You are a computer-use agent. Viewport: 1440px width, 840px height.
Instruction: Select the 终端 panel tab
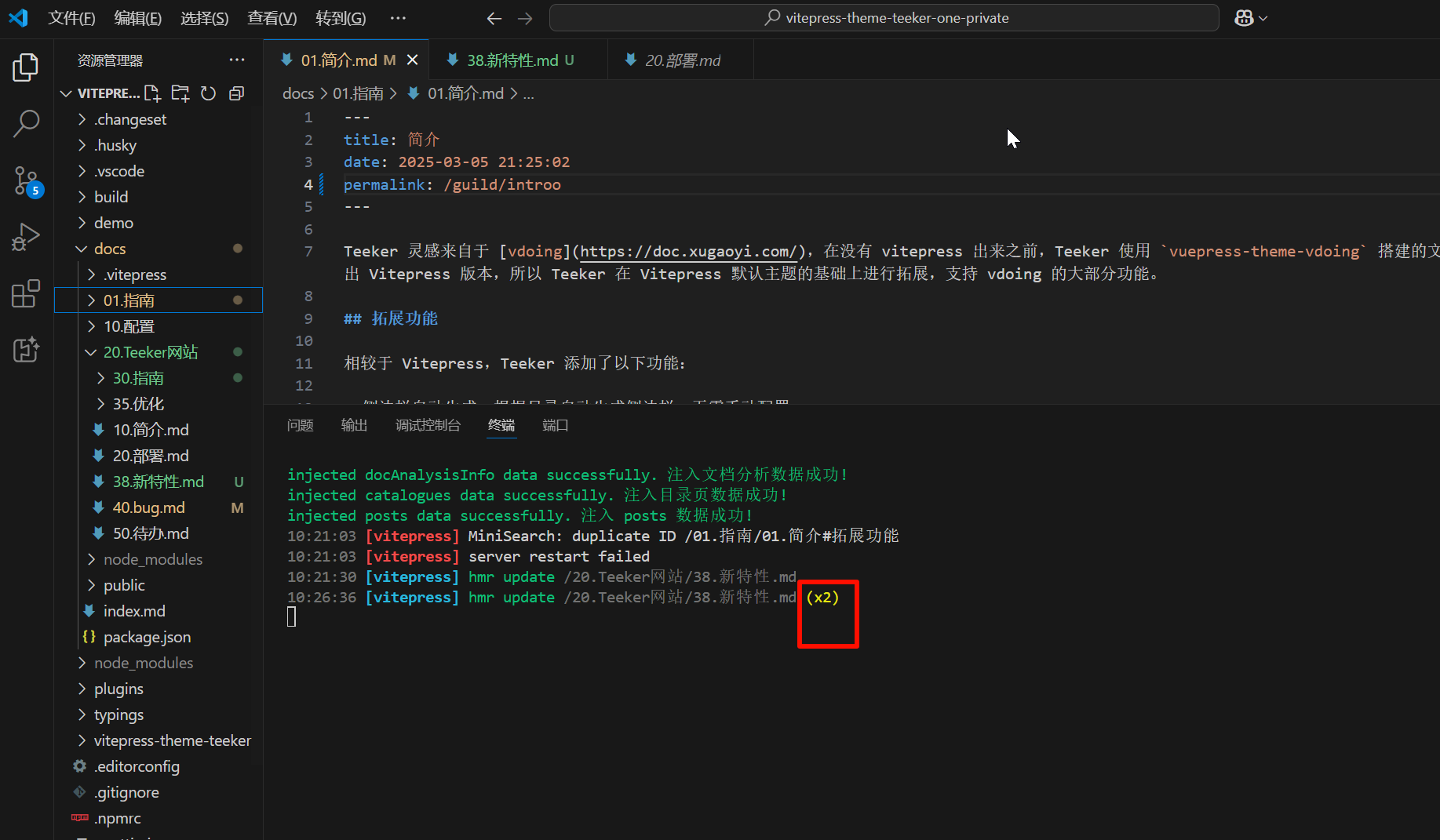click(x=501, y=425)
